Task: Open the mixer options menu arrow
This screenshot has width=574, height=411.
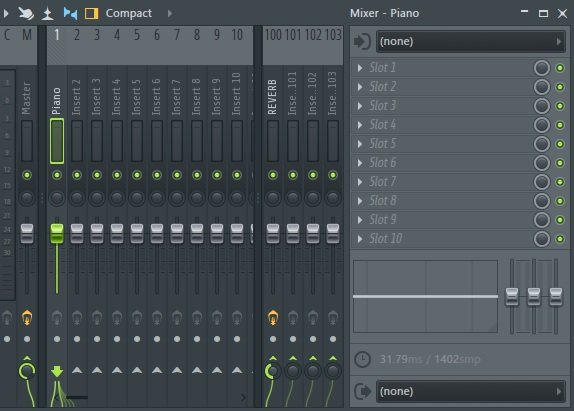Action: click(6, 14)
